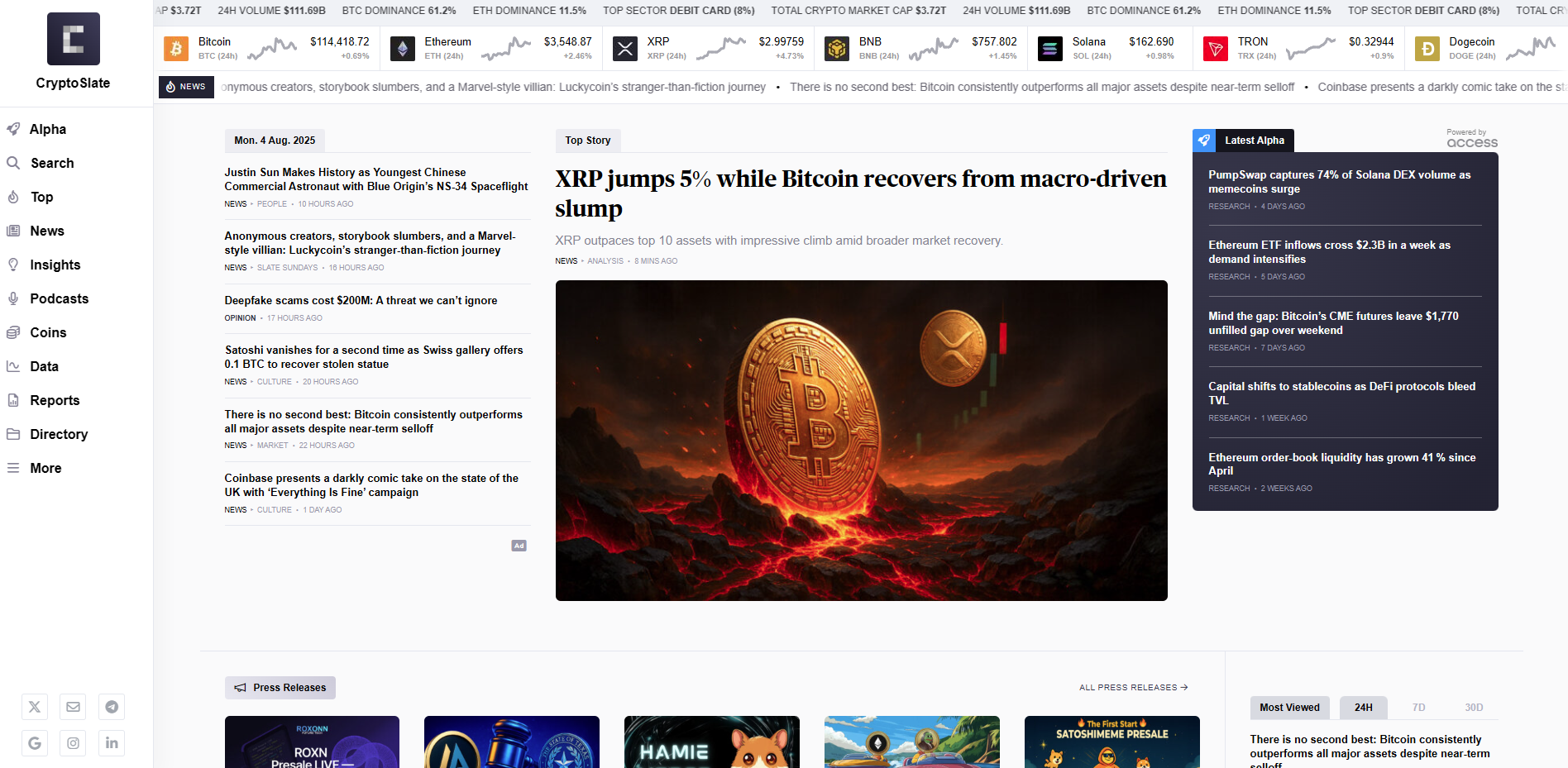The width and height of the screenshot is (1568, 768).
Task: Click the Bitcoin coin logo in ticker
Action: [176, 49]
